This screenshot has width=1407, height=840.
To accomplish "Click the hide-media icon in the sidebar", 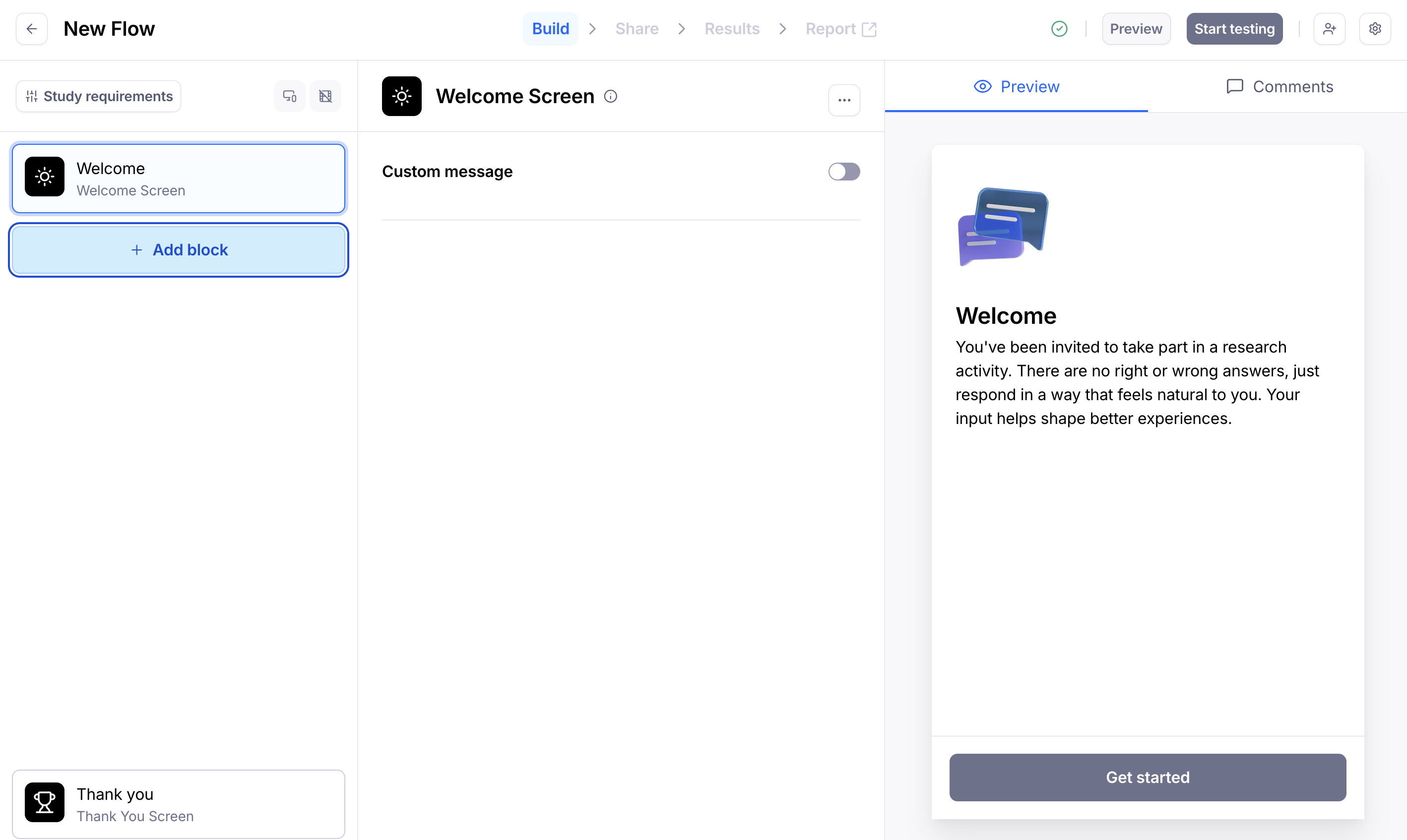I will coord(325,96).
